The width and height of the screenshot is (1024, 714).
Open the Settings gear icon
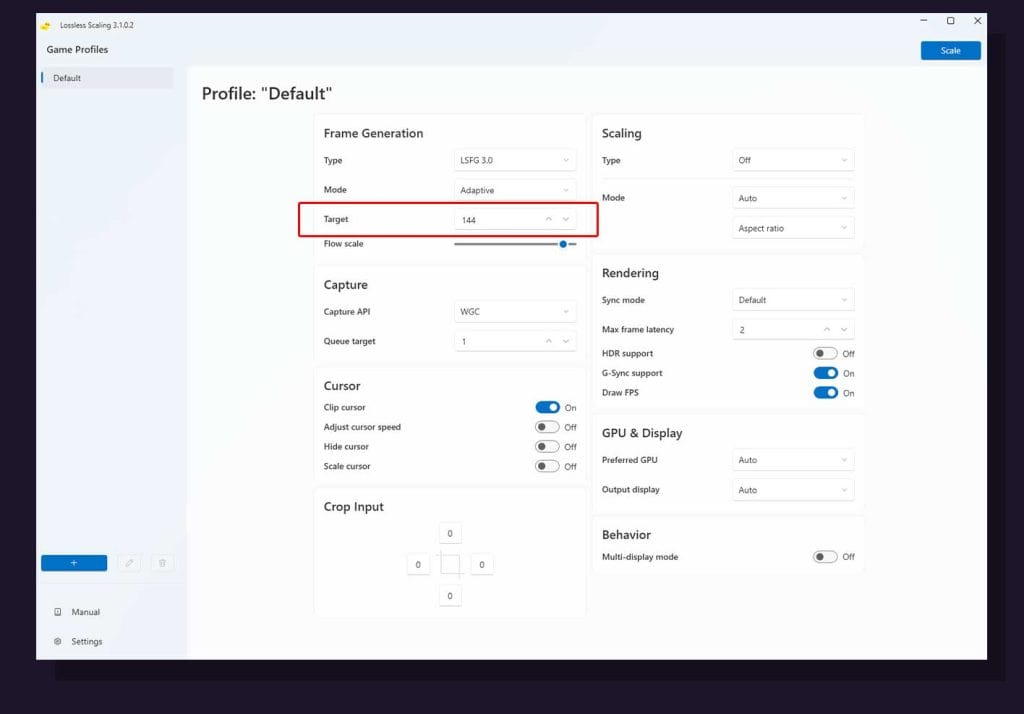[57, 641]
